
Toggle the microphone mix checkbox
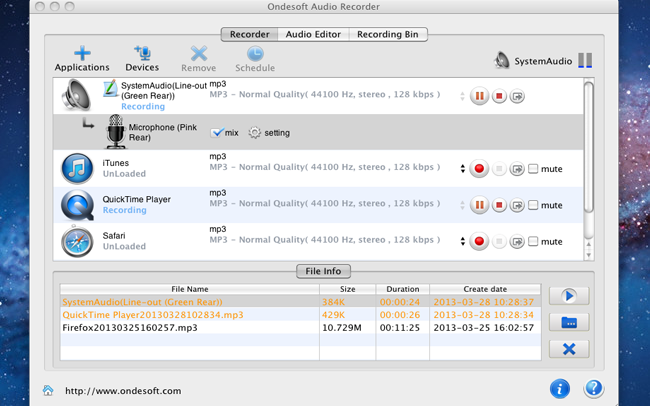coord(217,133)
